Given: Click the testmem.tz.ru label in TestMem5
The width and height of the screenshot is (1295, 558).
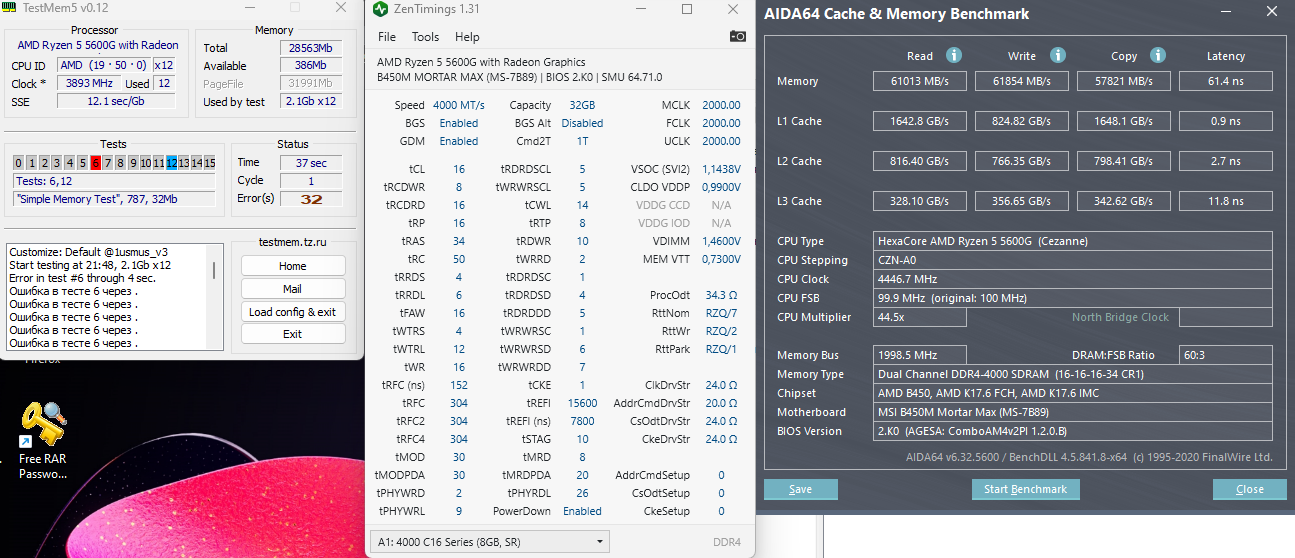Looking at the screenshot, I should click(x=292, y=242).
